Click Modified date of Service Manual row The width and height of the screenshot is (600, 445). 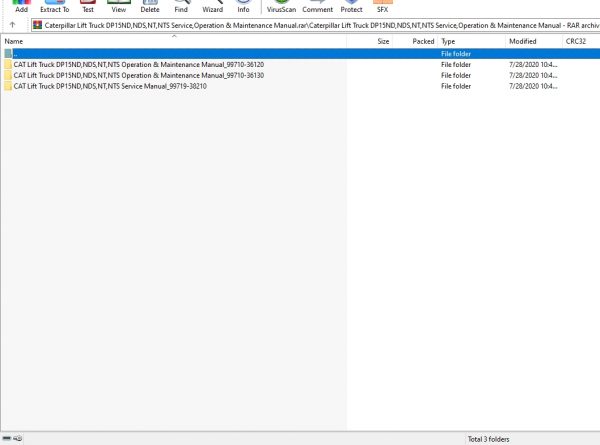point(533,86)
